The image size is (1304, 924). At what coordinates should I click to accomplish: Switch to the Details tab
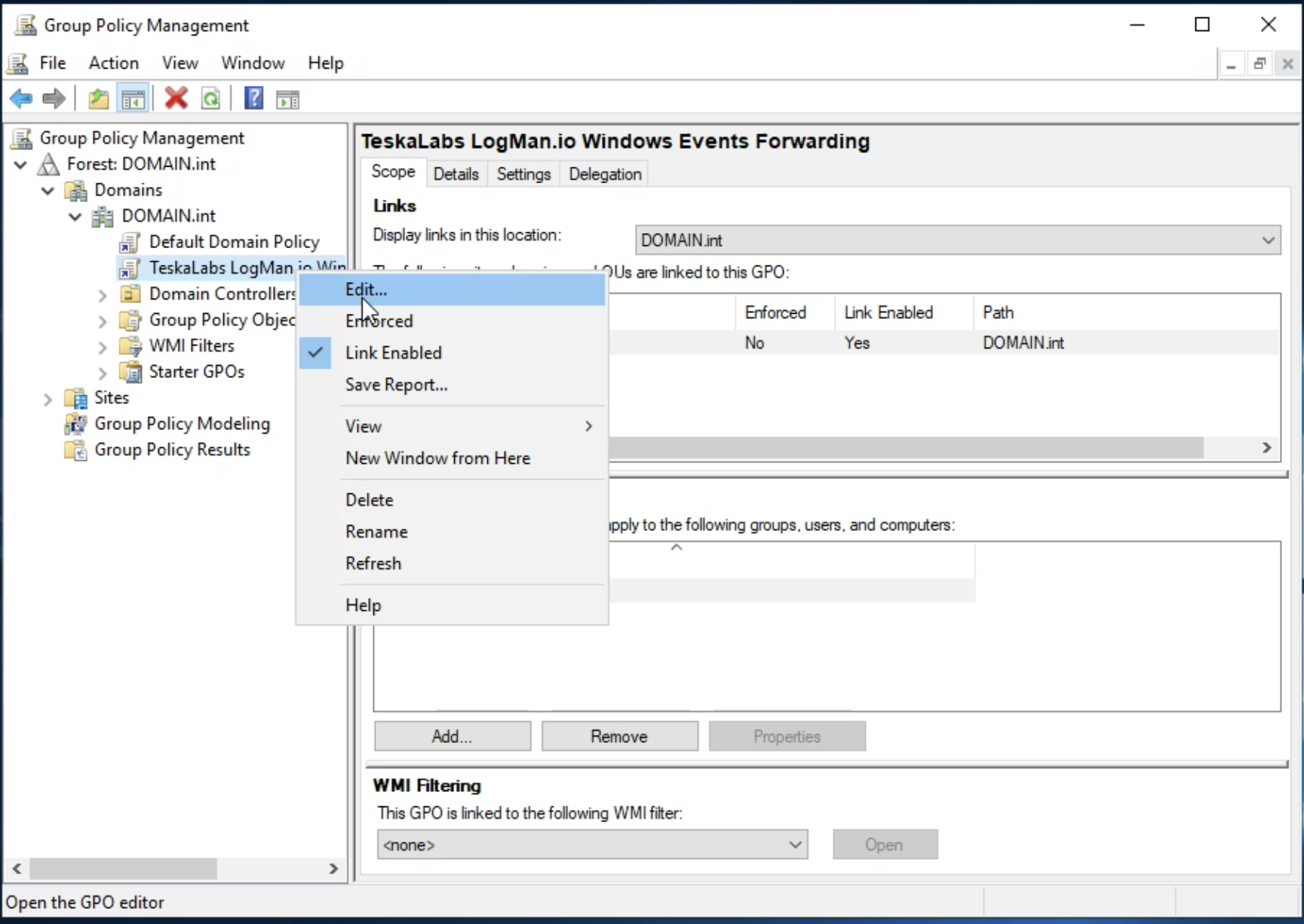[456, 174]
